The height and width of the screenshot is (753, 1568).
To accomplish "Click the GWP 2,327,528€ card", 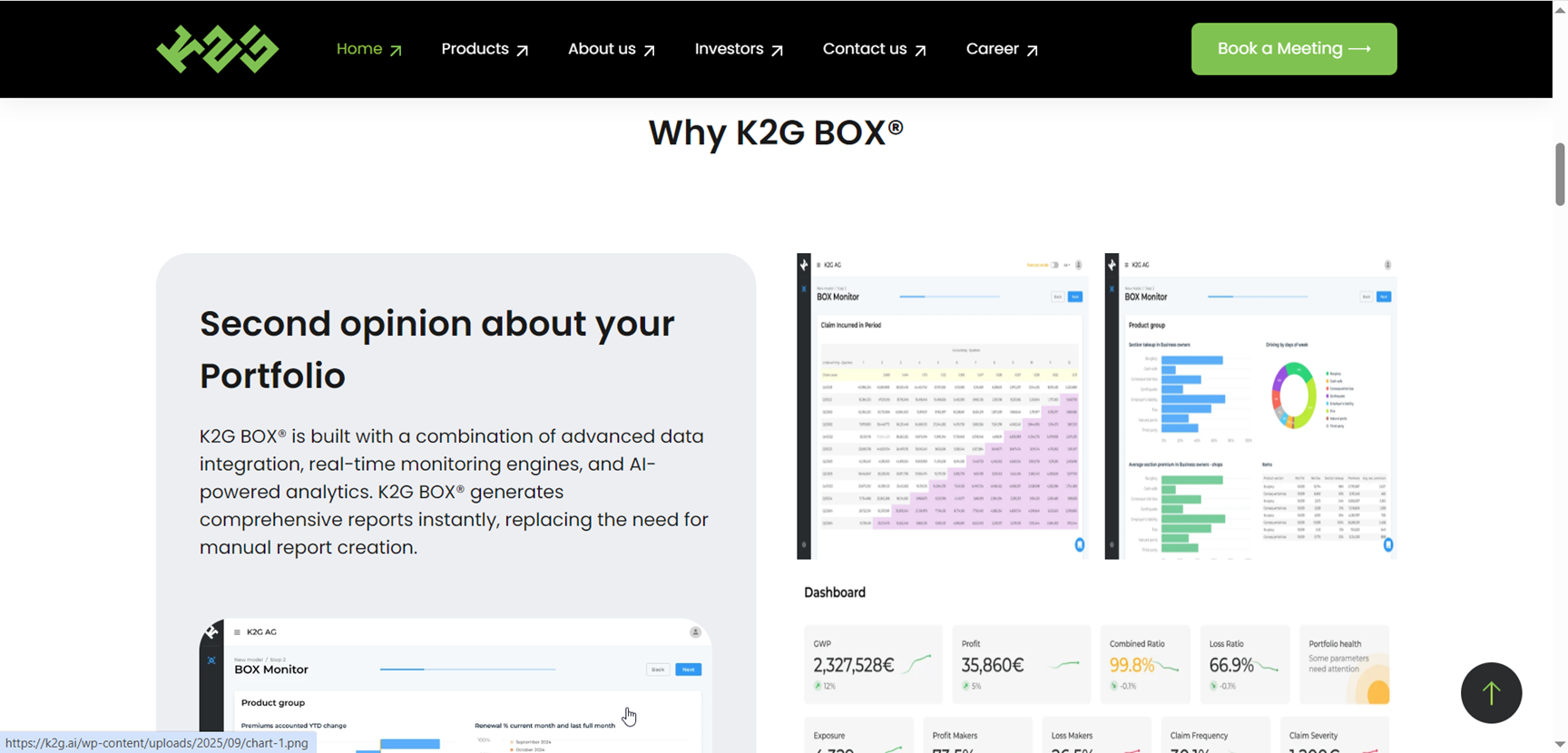I will coord(873,664).
